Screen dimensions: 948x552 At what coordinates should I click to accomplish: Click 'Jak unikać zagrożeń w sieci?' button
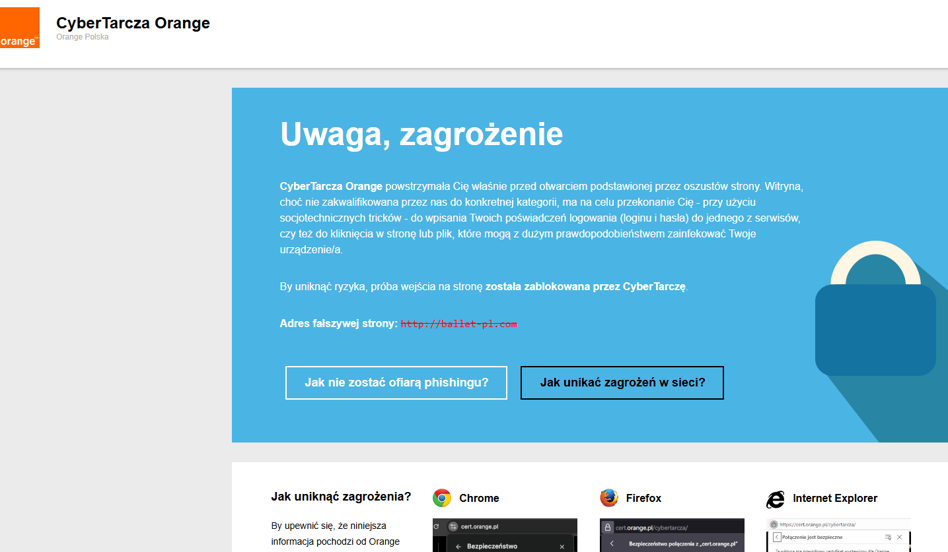point(622,383)
